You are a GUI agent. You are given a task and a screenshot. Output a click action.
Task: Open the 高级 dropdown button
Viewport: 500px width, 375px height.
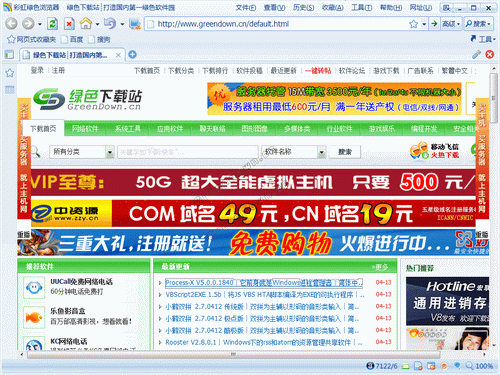coord(451,24)
